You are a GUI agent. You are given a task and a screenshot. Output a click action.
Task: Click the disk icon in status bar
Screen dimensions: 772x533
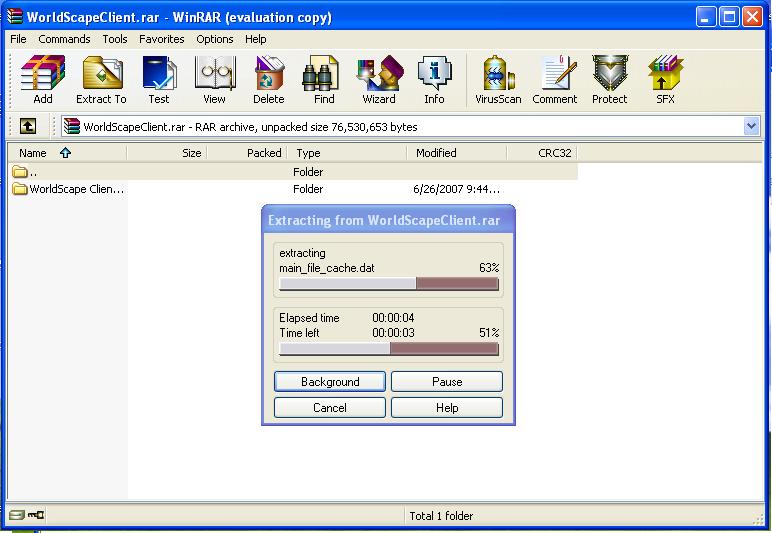(17, 515)
